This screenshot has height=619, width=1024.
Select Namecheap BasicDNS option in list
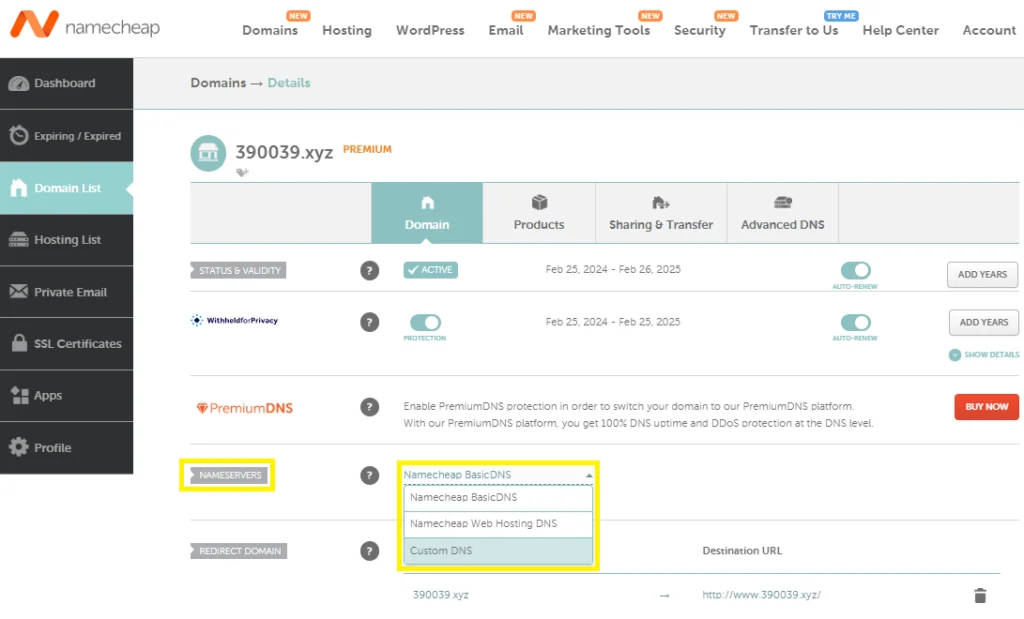(498, 498)
